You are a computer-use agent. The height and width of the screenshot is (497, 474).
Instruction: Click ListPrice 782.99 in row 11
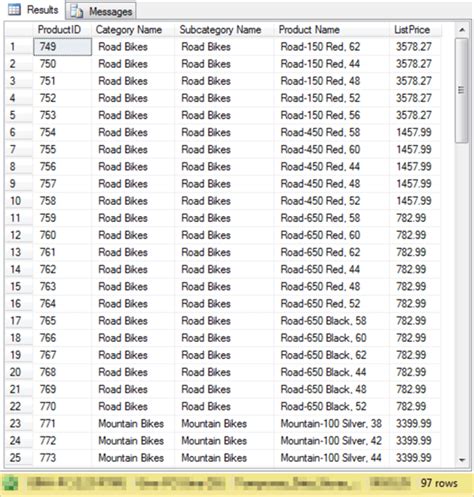click(x=411, y=218)
